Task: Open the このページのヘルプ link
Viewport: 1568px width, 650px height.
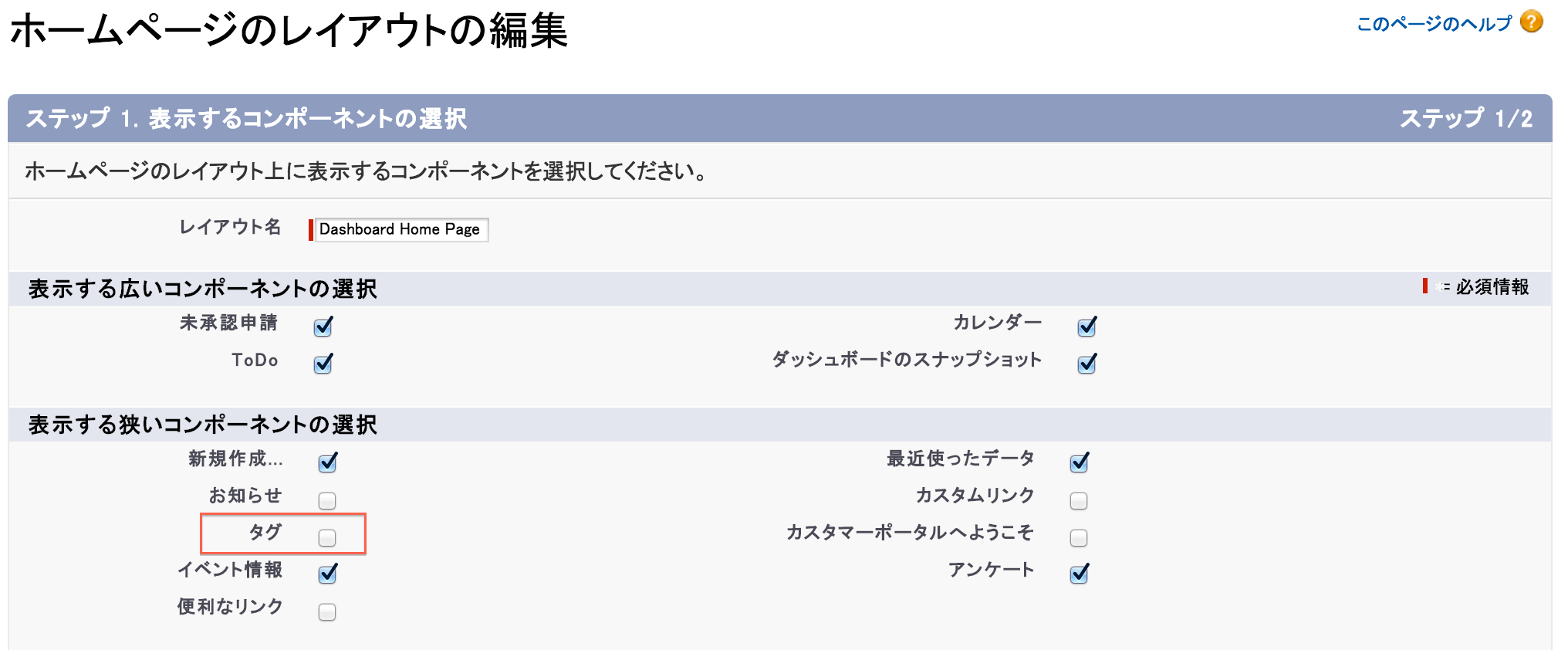Action: pos(1434,24)
